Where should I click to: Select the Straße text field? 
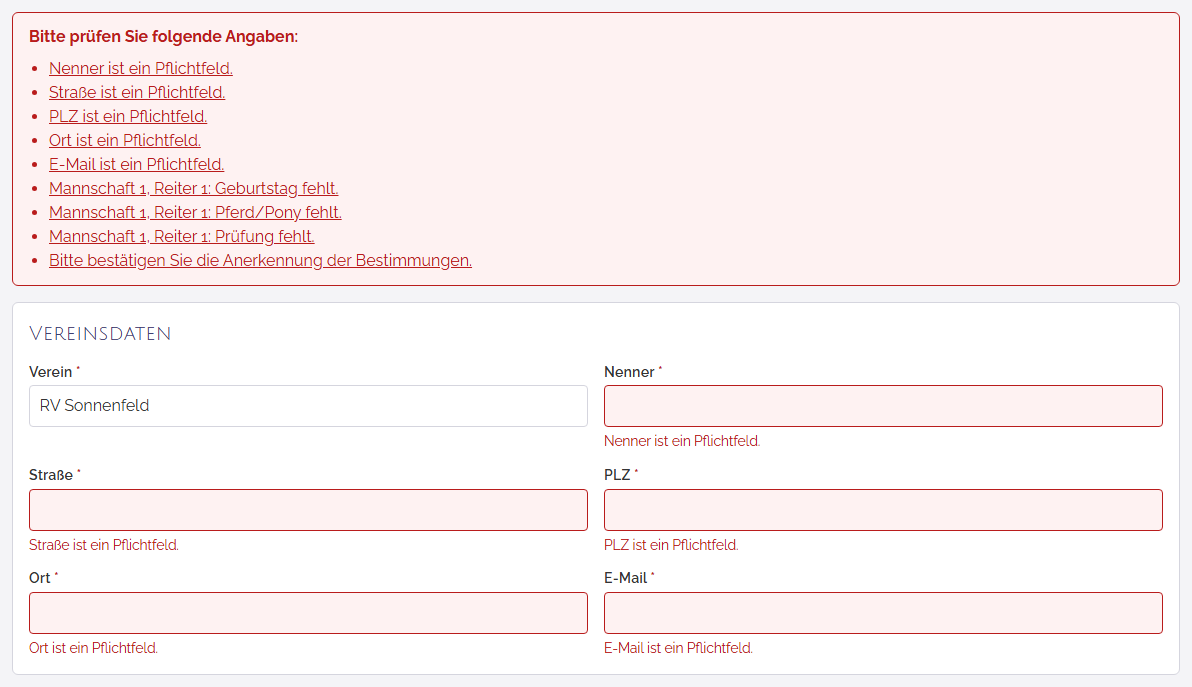[x=308, y=510]
